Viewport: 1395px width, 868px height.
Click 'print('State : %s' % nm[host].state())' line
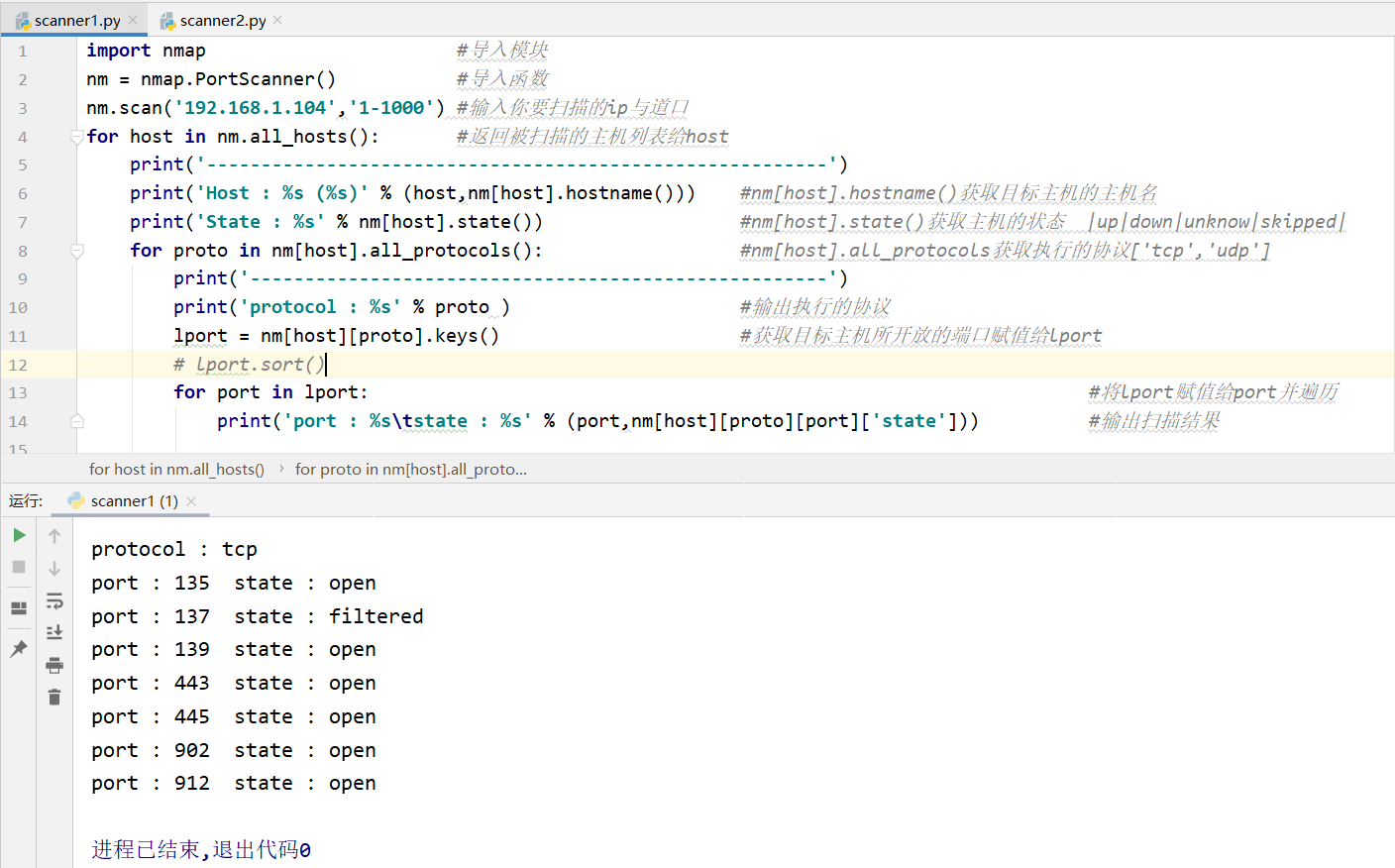pos(336,222)
